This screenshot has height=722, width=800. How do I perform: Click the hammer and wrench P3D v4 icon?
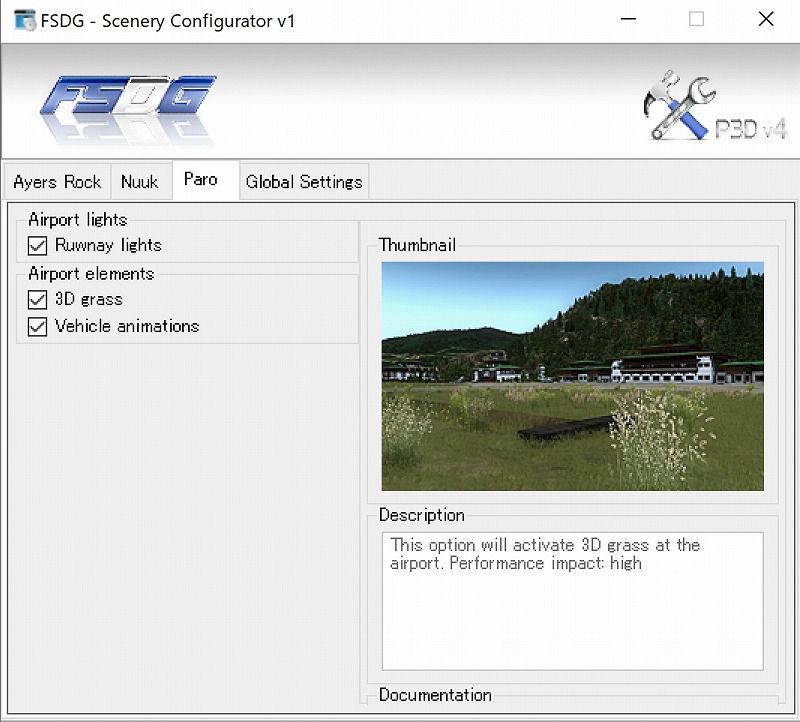[714, 105]
